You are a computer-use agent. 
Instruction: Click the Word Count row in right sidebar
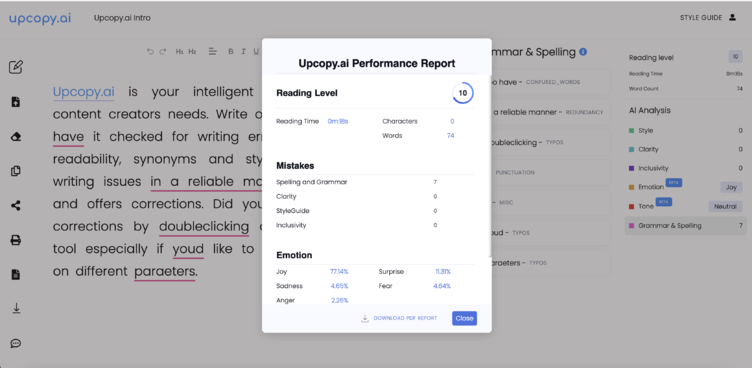coord(685,89)
